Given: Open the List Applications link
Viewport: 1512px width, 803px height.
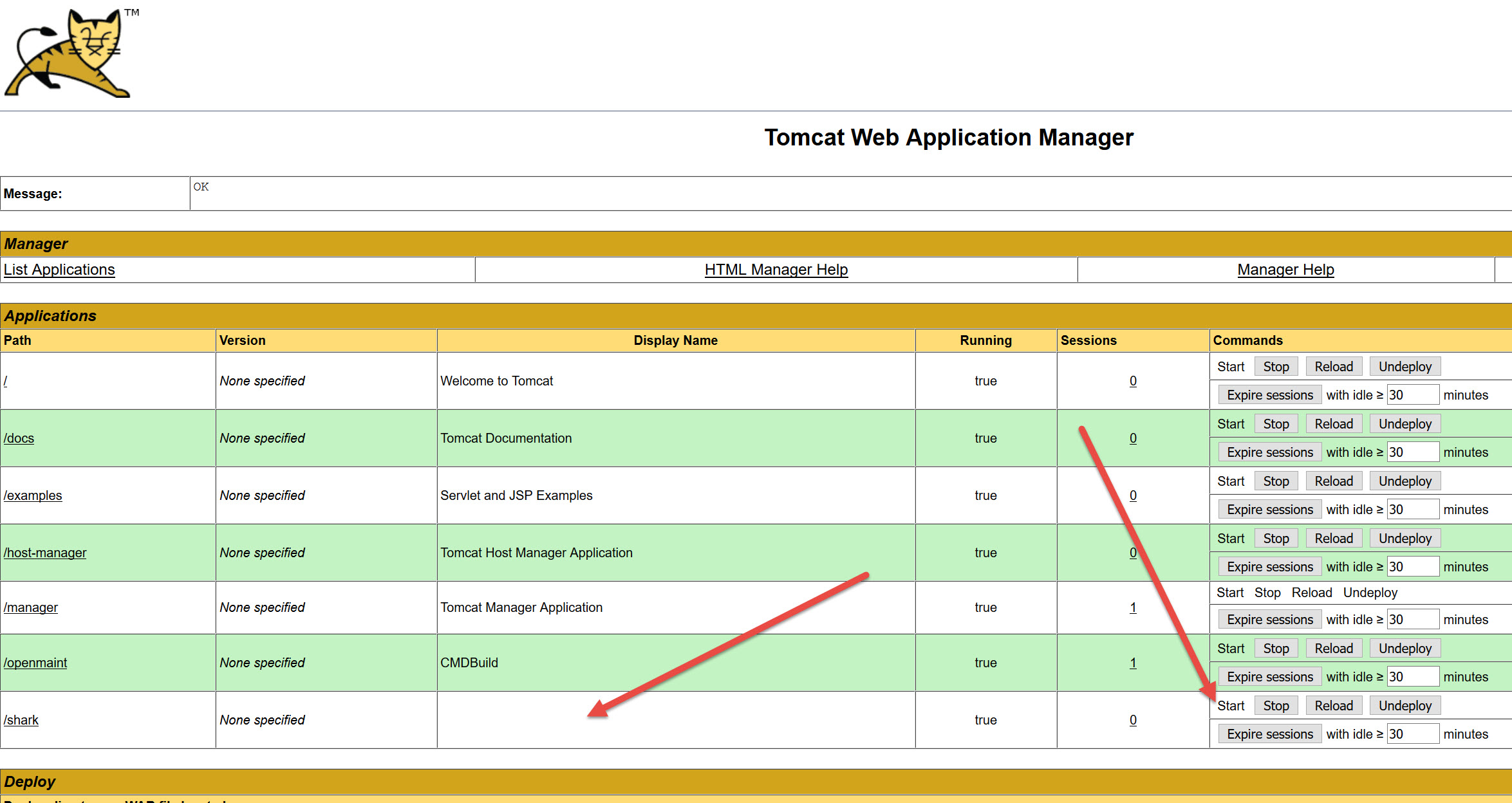Looking at the screenshot, I should click(x=59, y=270).
